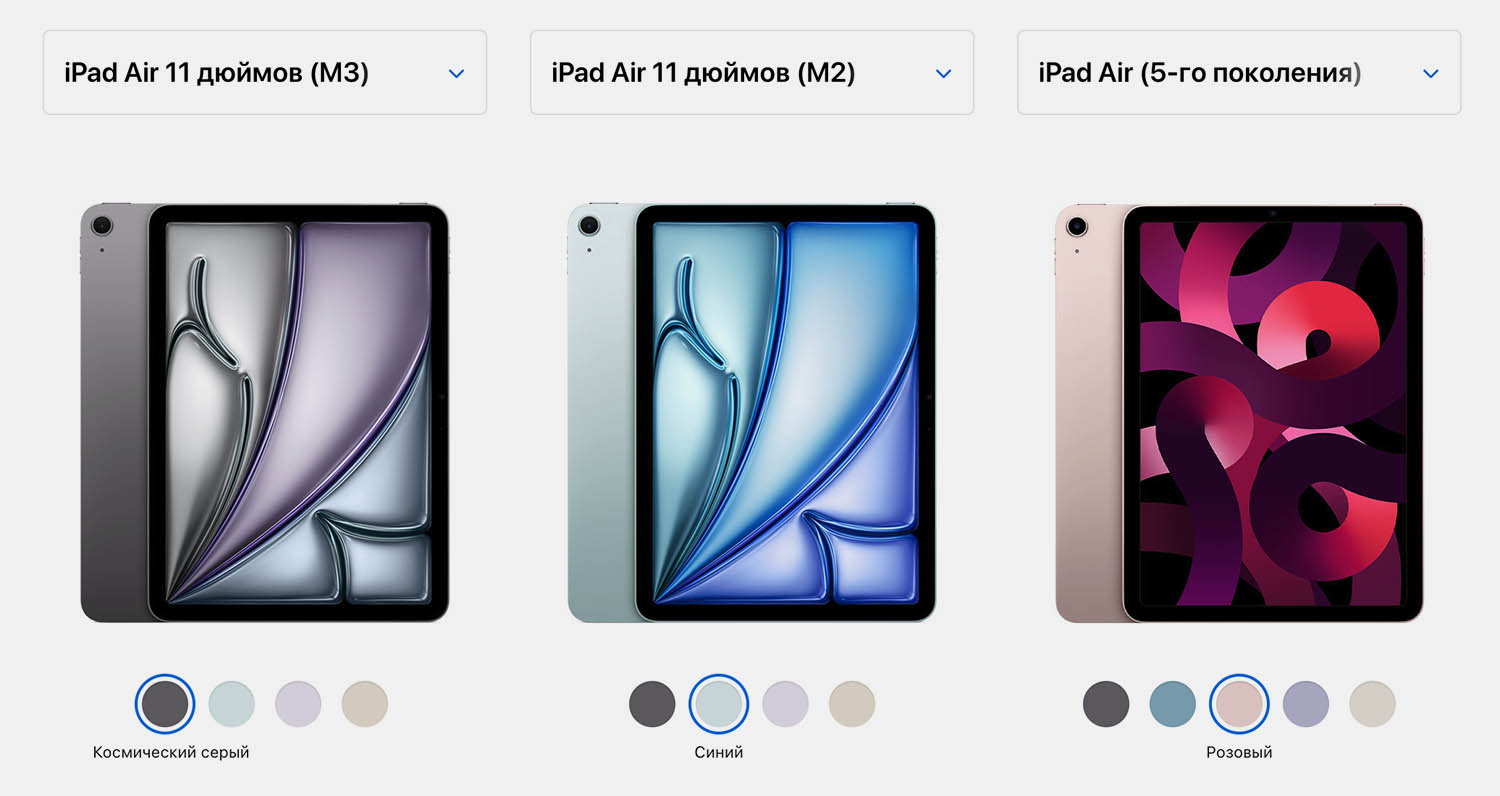Choose the blue swatch for 5th generation iPad
This screenshot has height=796, width=1500.
(x=1173, y=704)
